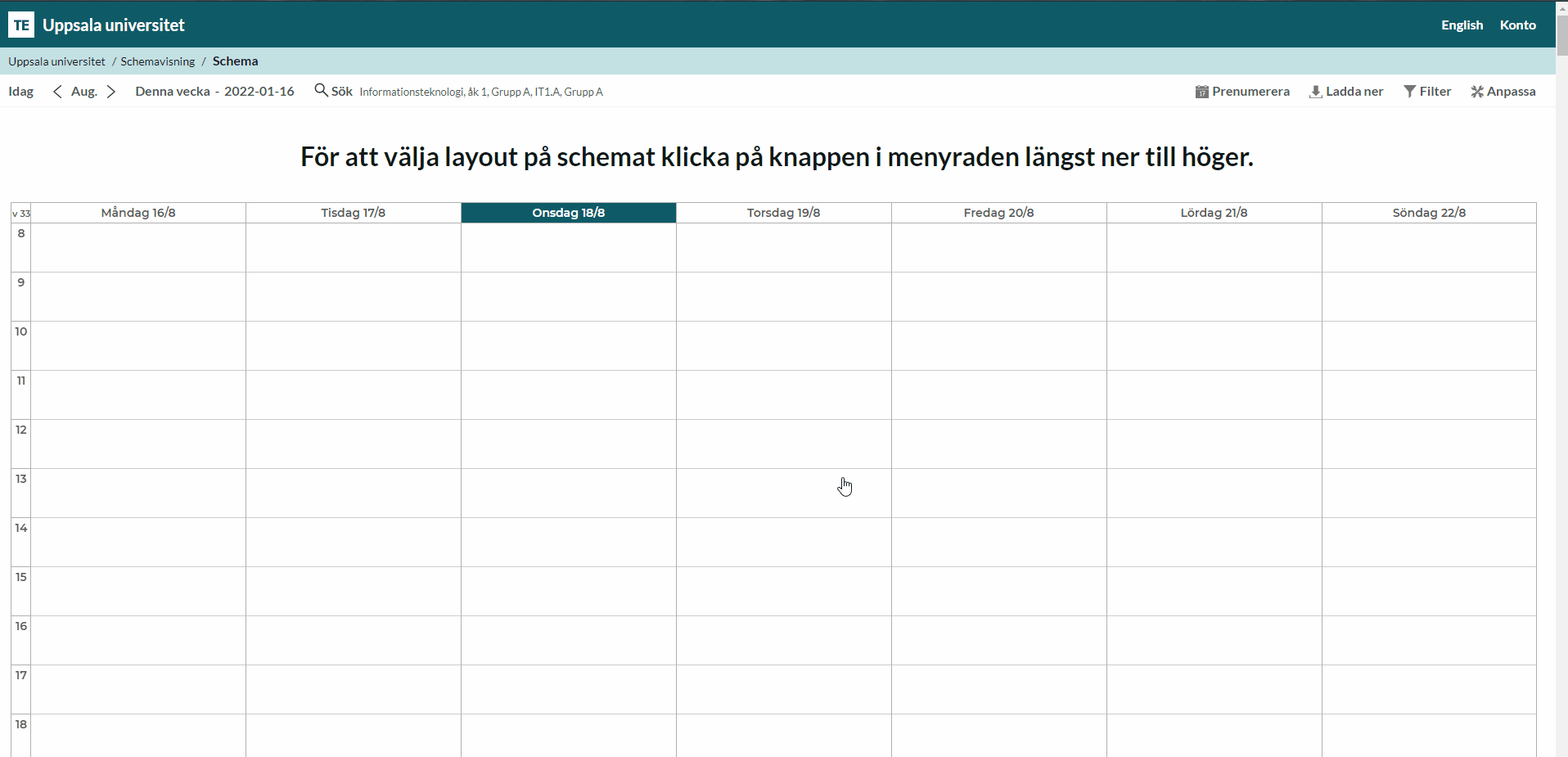Click the Filter funnel icon
This screenshot has height=757, width=1568.
pyautogui.click(x=1409, y=92)
